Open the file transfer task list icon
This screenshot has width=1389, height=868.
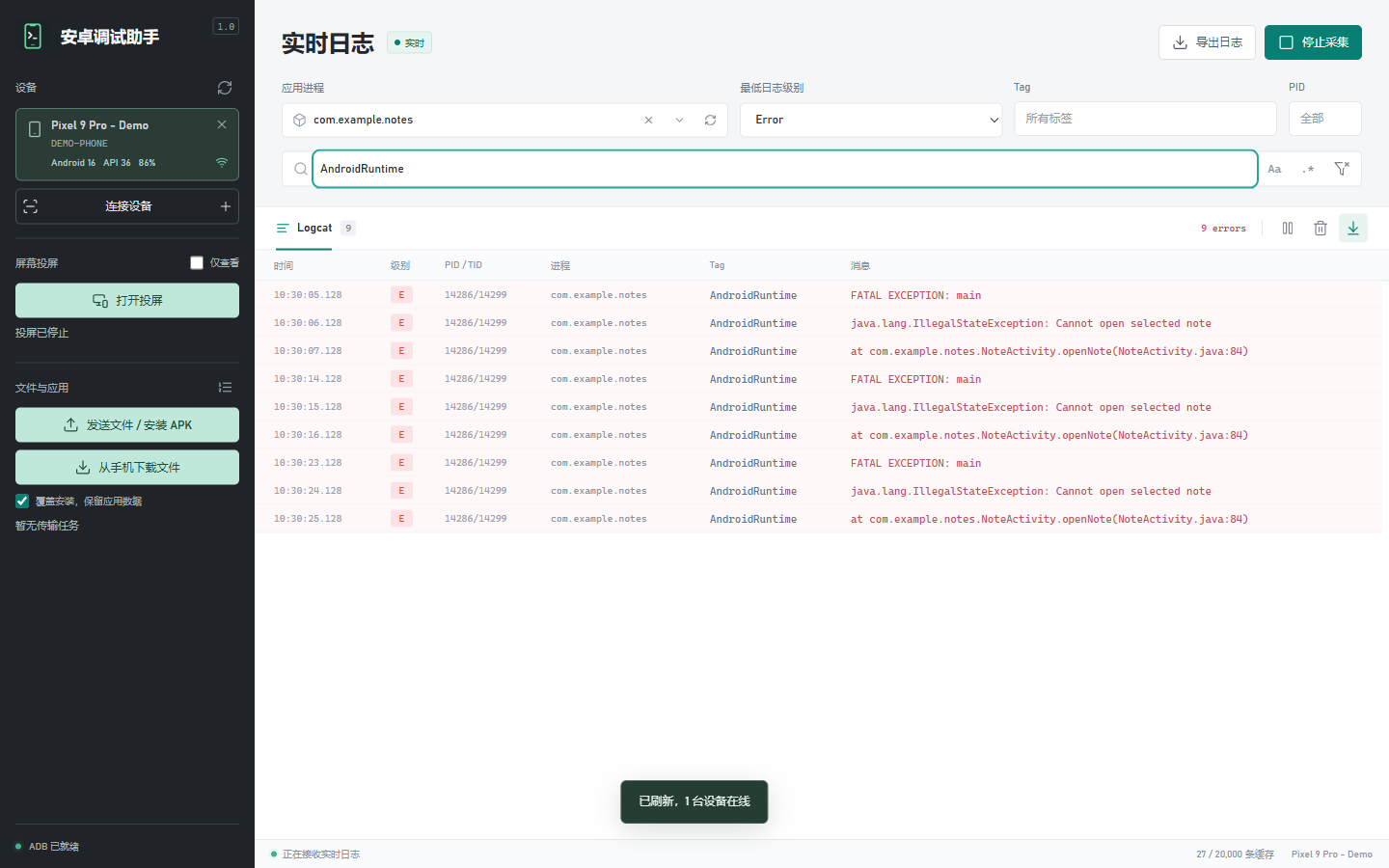point(225,388)
